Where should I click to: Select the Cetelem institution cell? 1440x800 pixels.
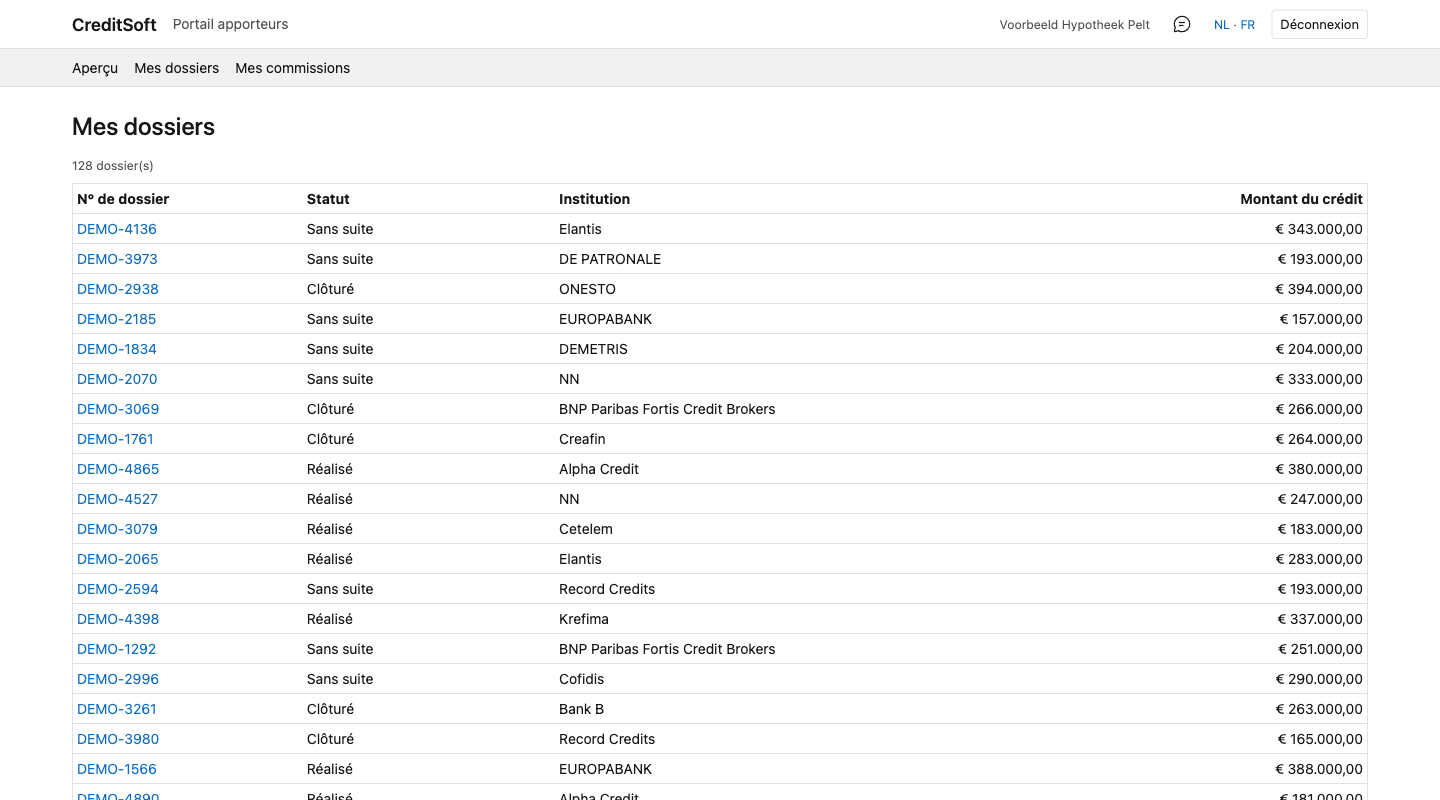pos(586,529)
